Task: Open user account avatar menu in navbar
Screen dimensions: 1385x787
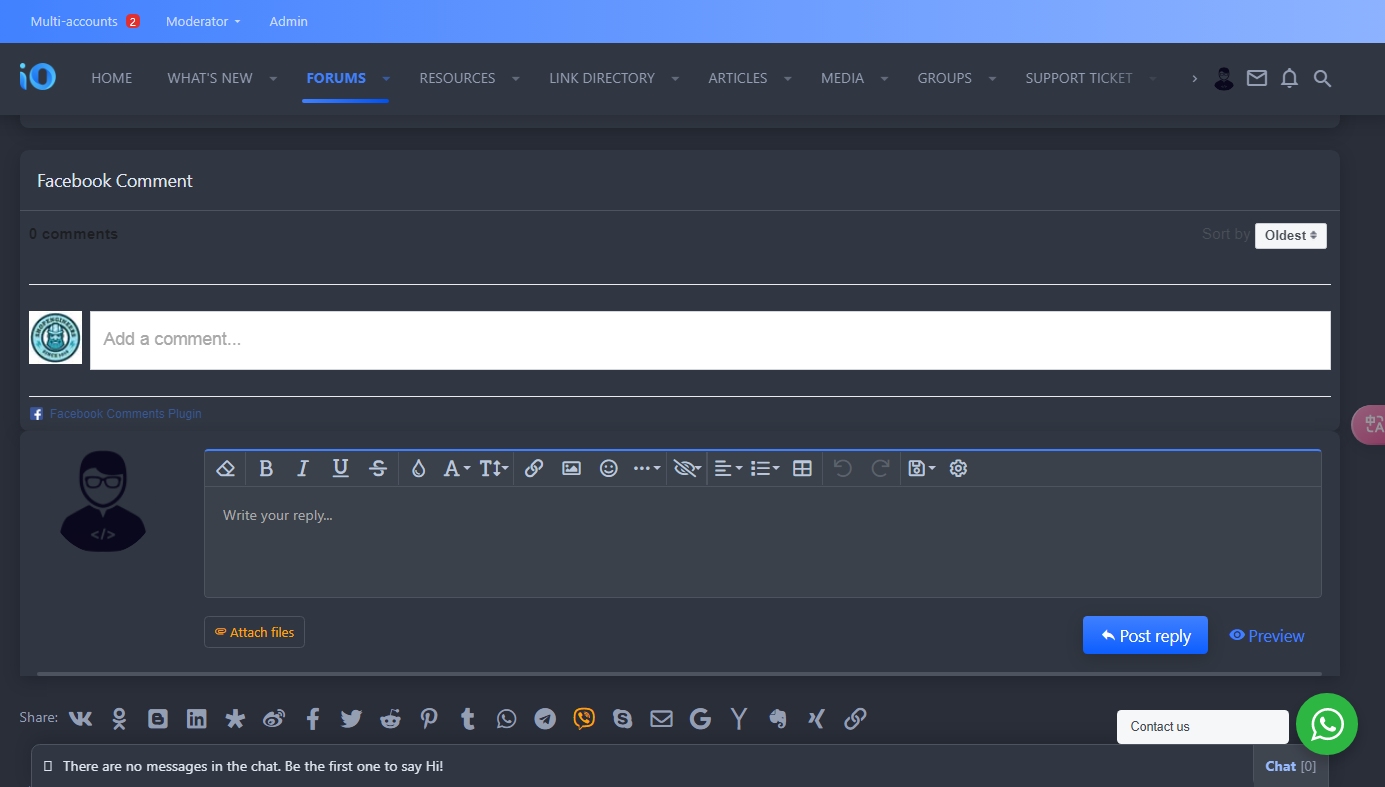Action: point(1224,78)
